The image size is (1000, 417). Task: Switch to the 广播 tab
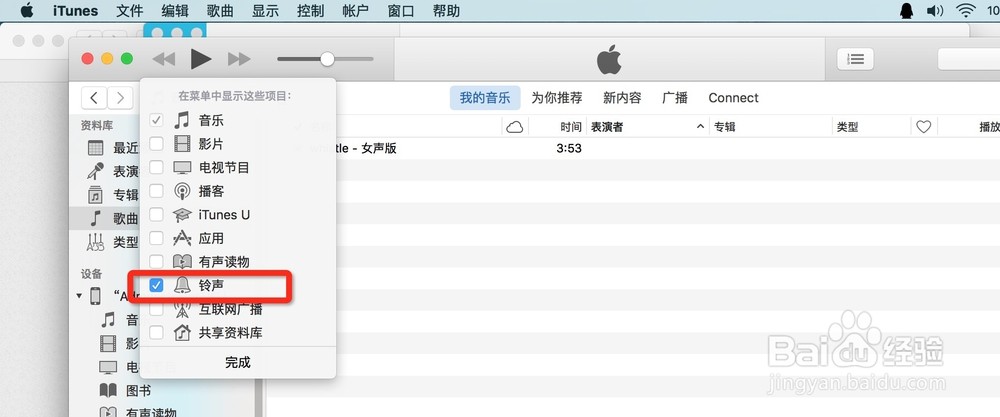(x=675, y=98)
